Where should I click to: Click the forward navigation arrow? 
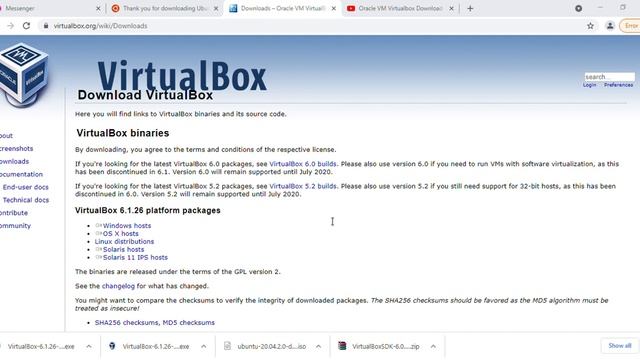[11, 26]
